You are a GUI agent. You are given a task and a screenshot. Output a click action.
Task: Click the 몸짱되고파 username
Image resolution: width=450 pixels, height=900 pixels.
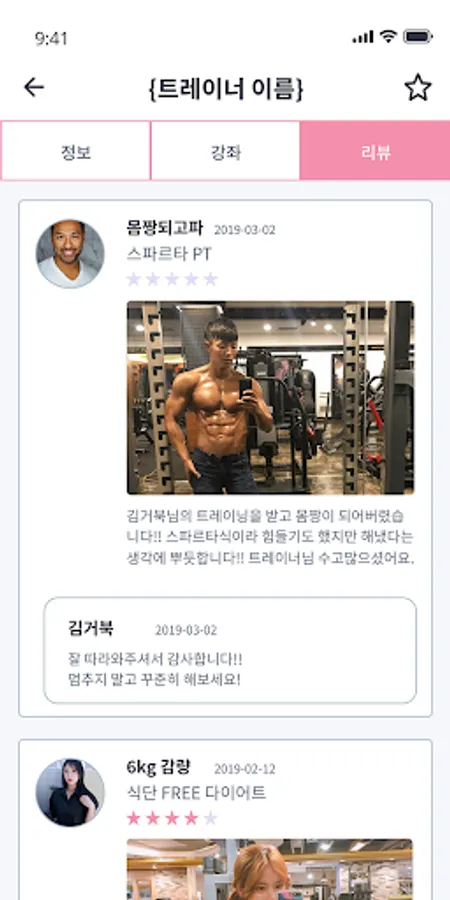[165, 228]
